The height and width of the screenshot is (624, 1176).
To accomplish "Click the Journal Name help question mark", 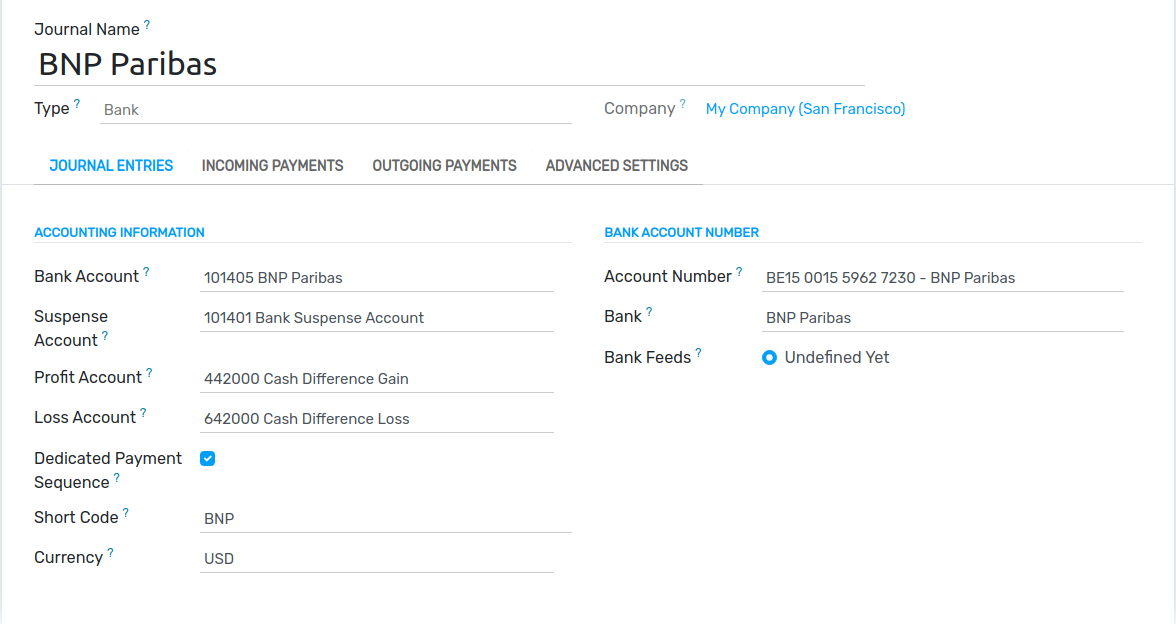I will pos(147,25).
